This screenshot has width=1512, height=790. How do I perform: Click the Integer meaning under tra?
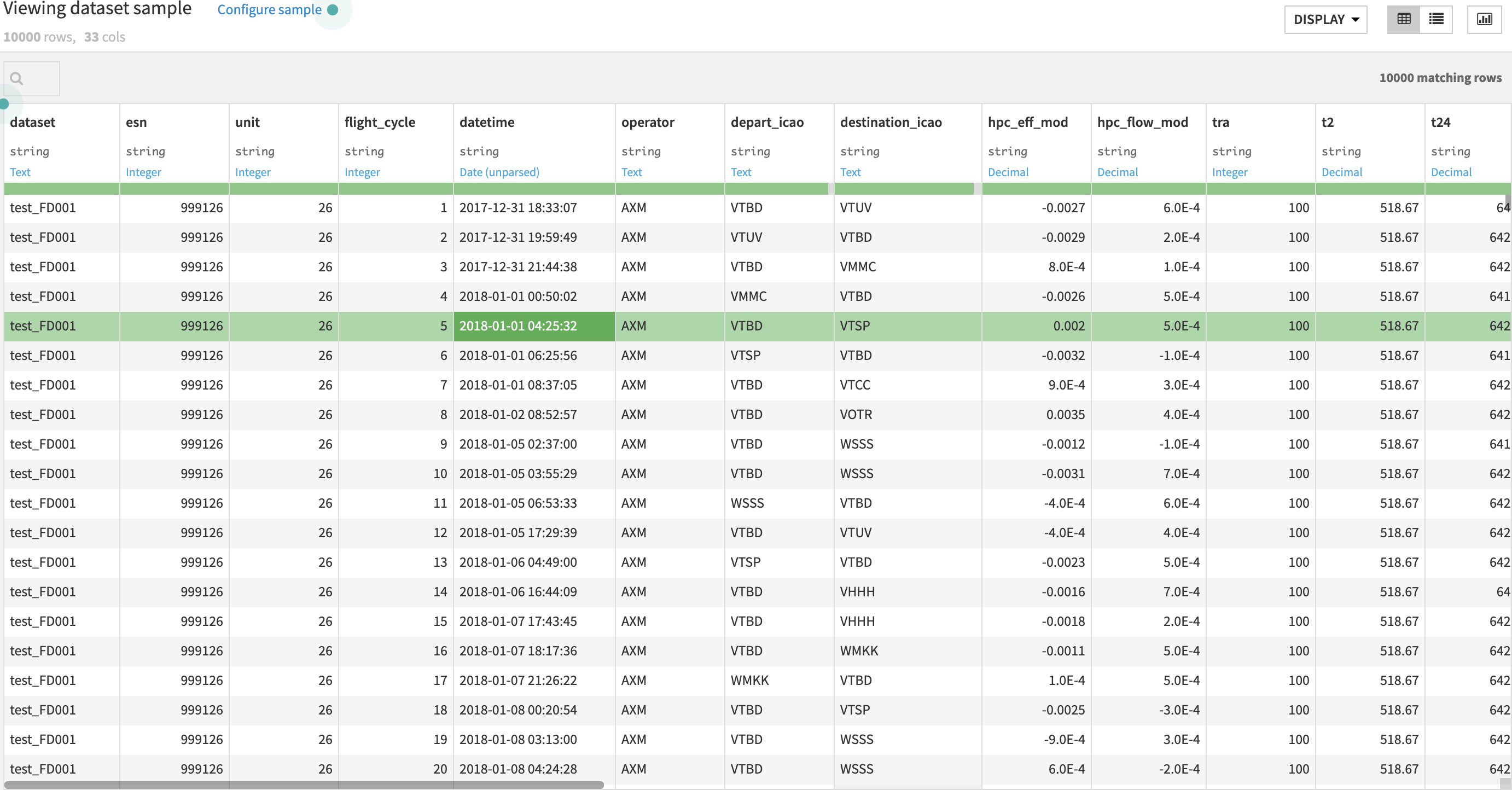tap(1230, 172)
